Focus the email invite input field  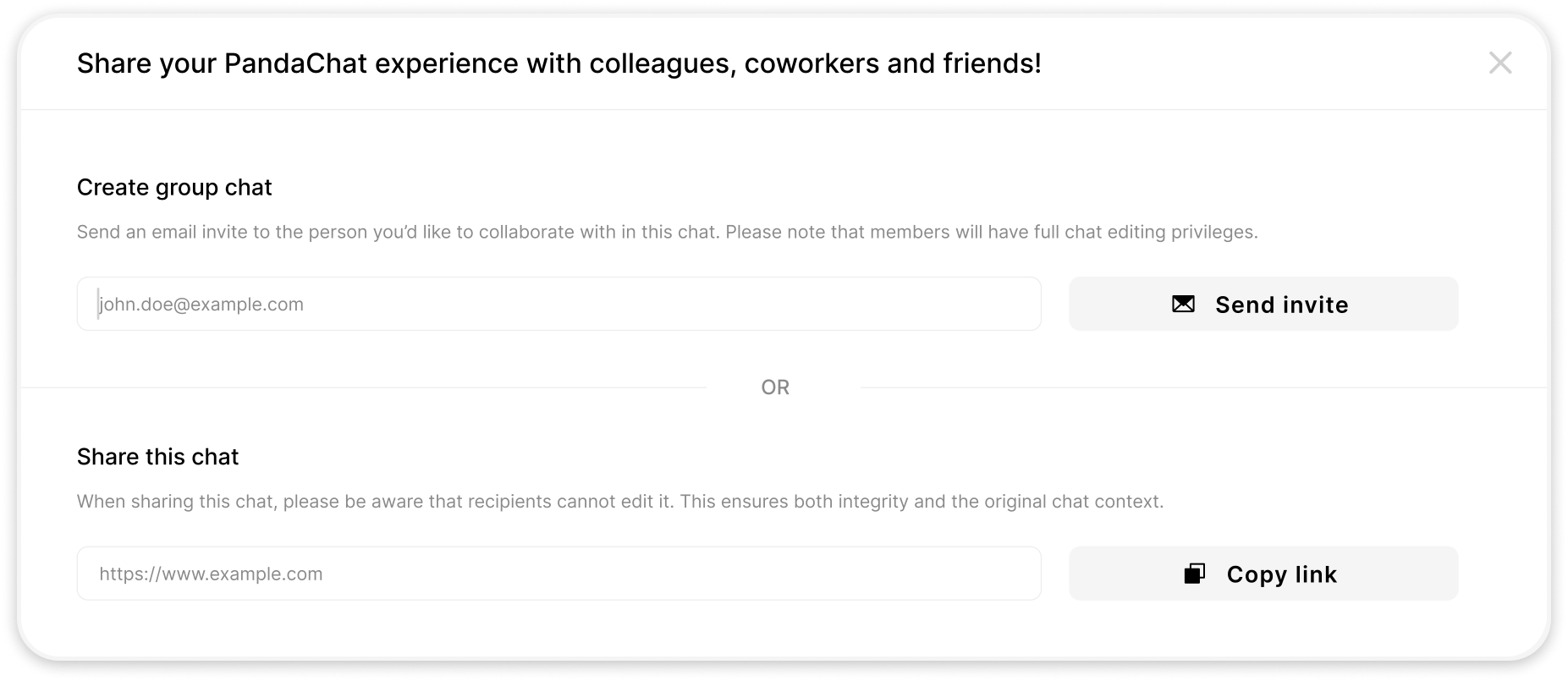558,304
